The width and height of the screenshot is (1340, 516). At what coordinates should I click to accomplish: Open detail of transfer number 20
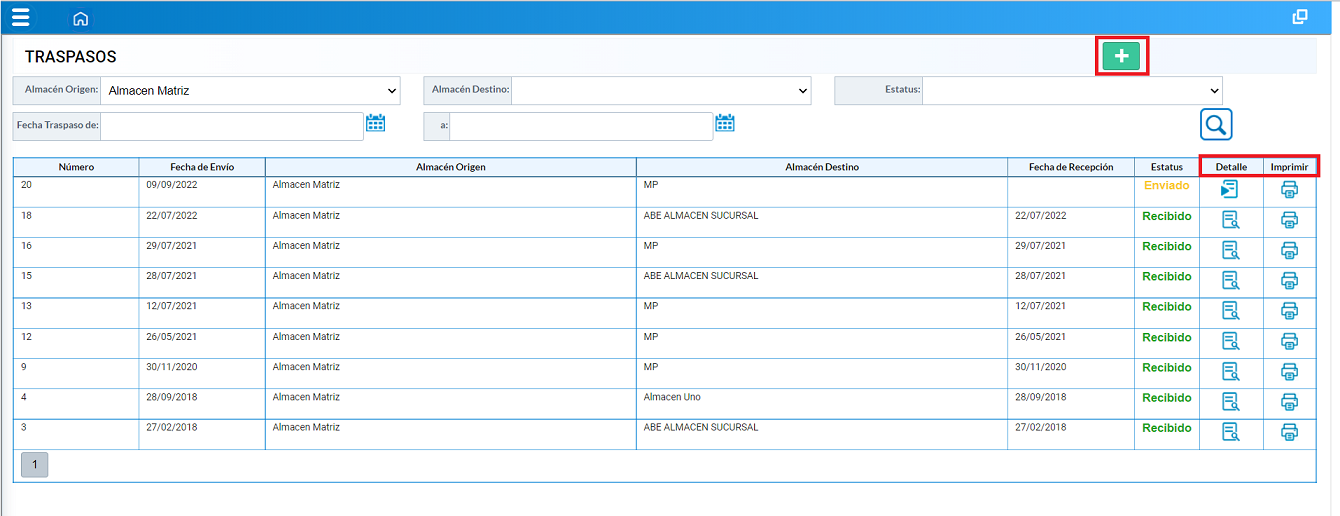click(1230, 189)
